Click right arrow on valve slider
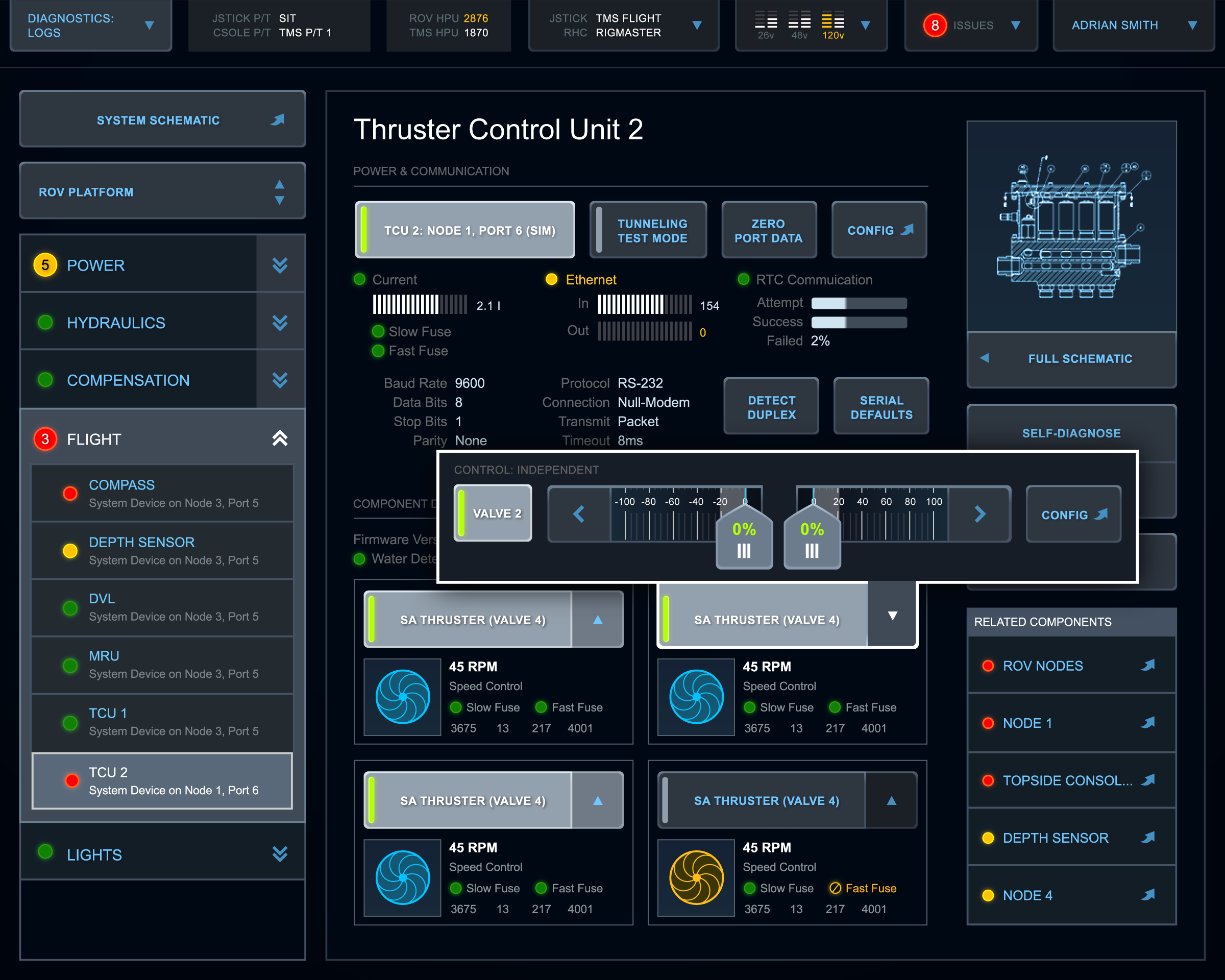Screen dimensions: 1225x980 [979, 514]
